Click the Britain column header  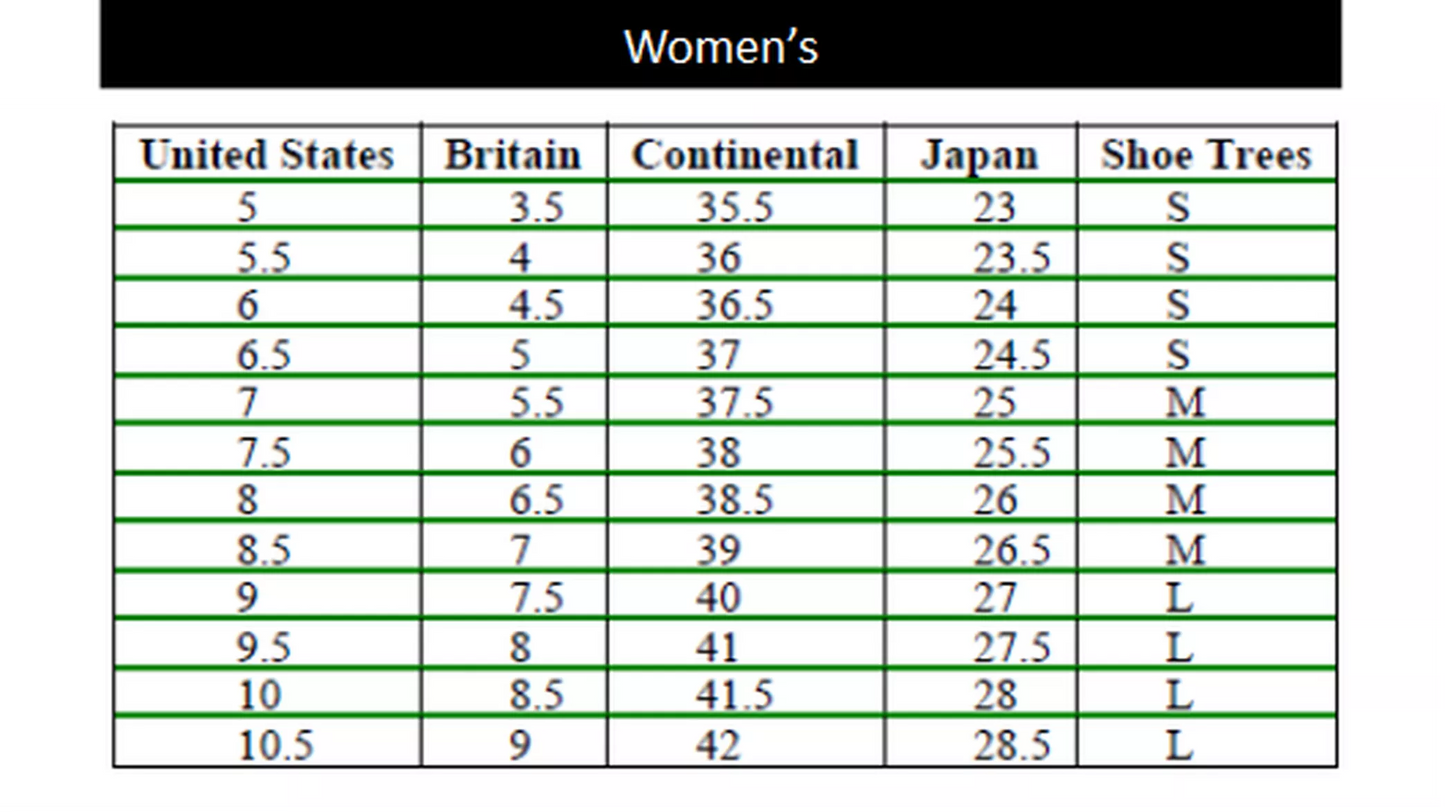coord(513,155)
